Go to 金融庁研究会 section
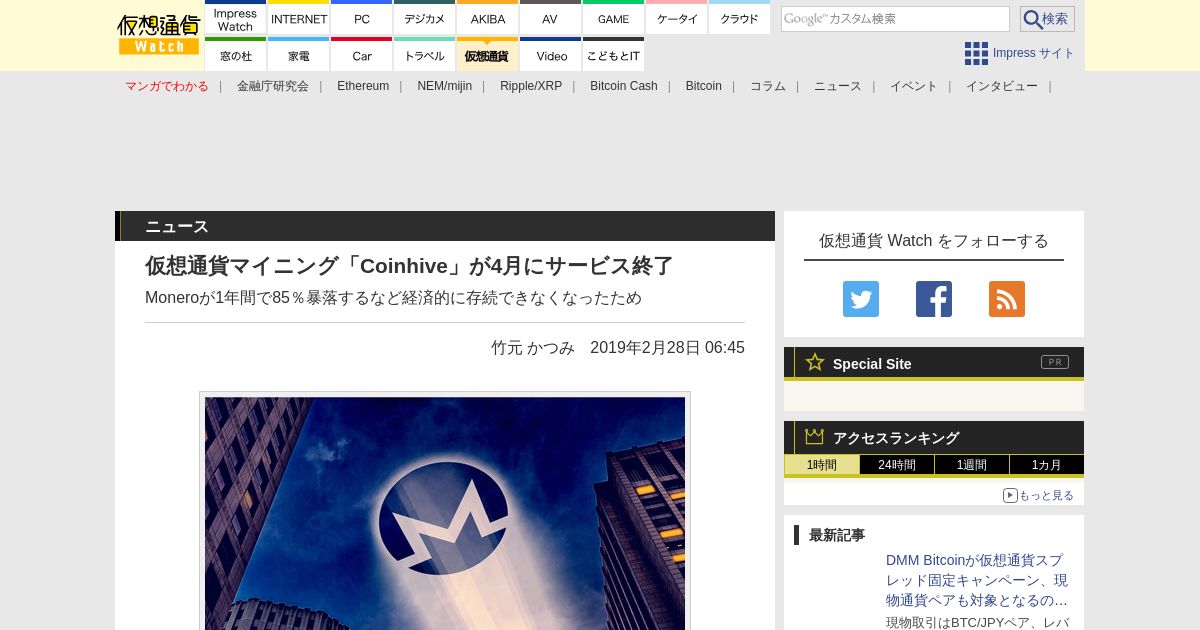Image resolution: width=1200 pixels, height=630 pixels. coord(273,86)
